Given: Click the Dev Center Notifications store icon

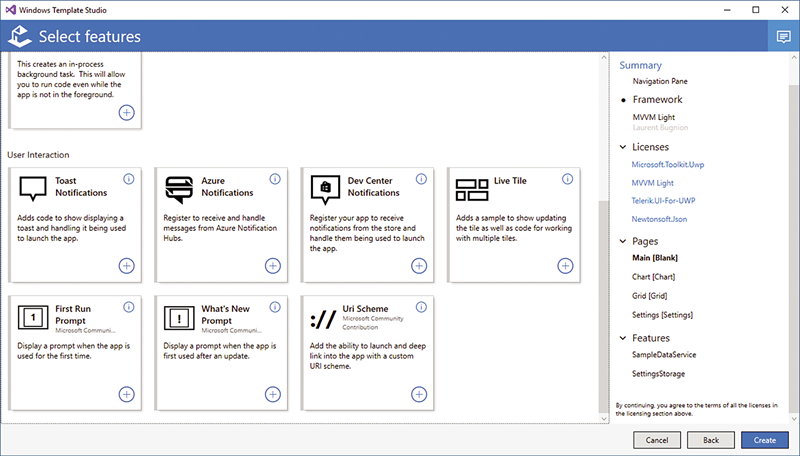Looking at the screenshot, I should tap(326, 190).
